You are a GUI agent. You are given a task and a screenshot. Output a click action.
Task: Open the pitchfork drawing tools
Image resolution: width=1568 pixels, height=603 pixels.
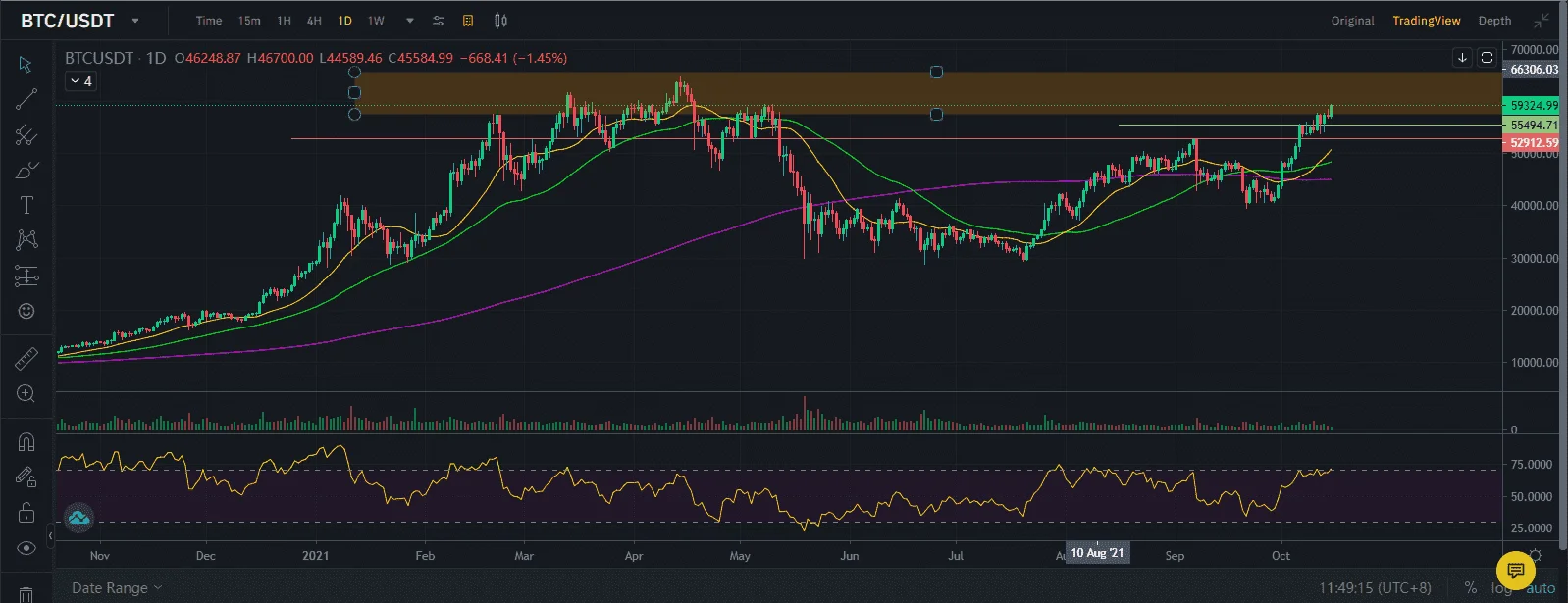pyautogui.click(x=26, y=135)
